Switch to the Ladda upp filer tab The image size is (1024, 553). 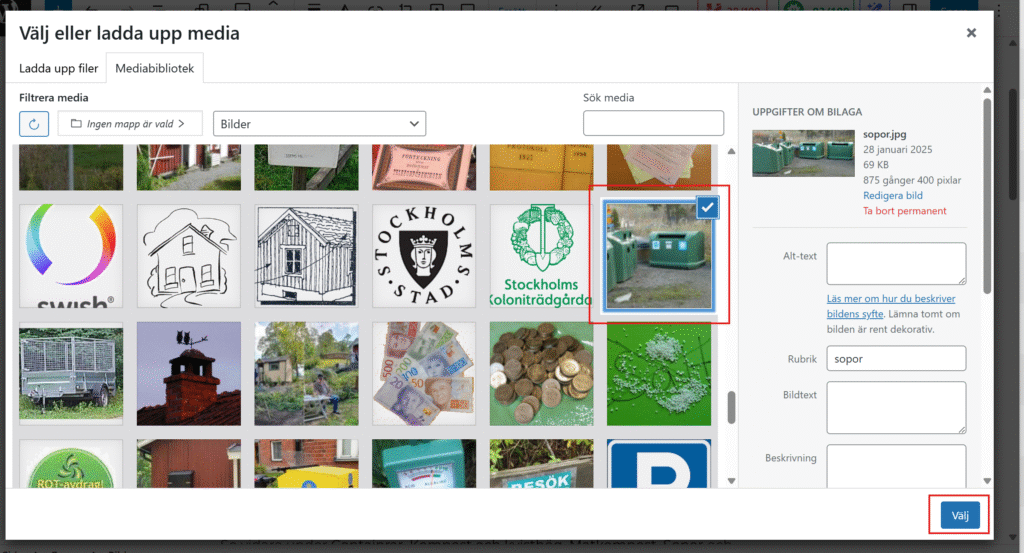pos(58,68)
